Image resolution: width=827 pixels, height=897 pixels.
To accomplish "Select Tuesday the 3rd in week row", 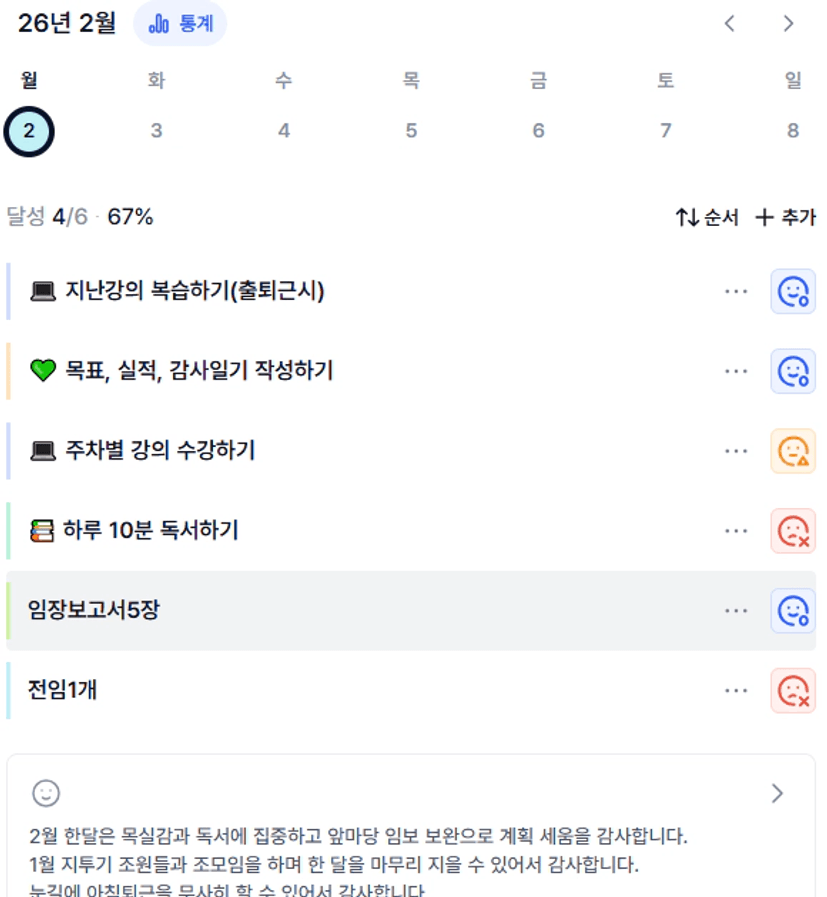I will (156, 131).
